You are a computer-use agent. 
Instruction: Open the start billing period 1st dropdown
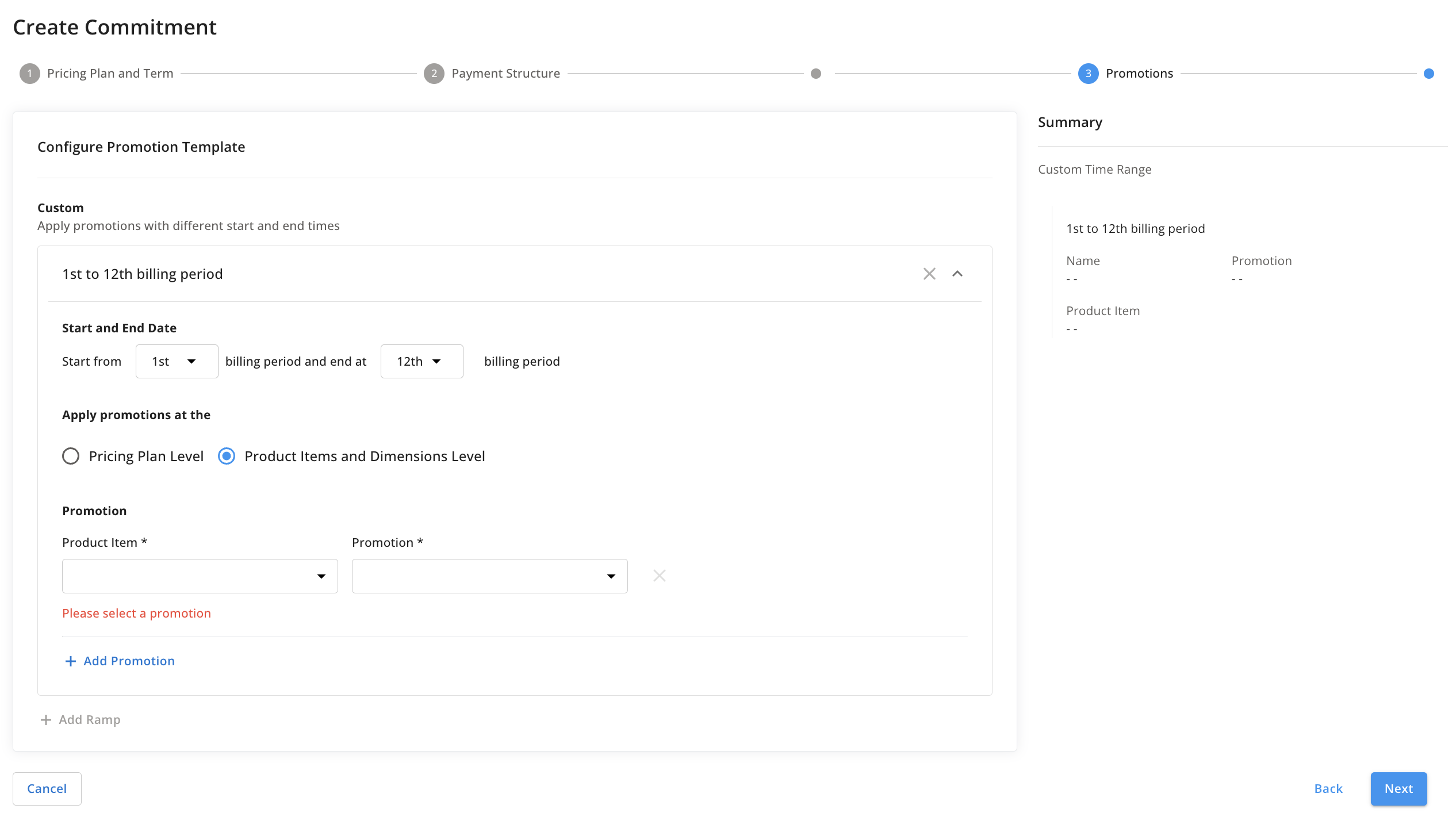click(x=177, y=362)
